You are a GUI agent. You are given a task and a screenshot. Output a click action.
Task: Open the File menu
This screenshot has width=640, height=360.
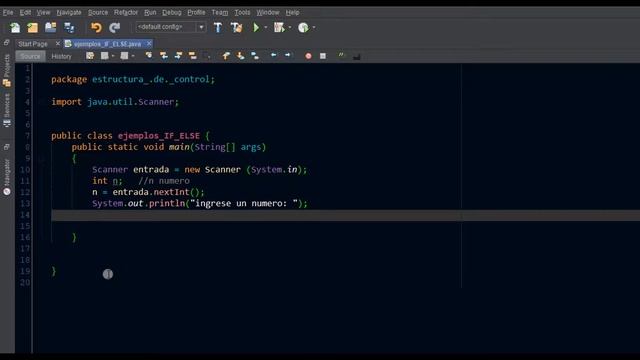click(x=8, y=12)
